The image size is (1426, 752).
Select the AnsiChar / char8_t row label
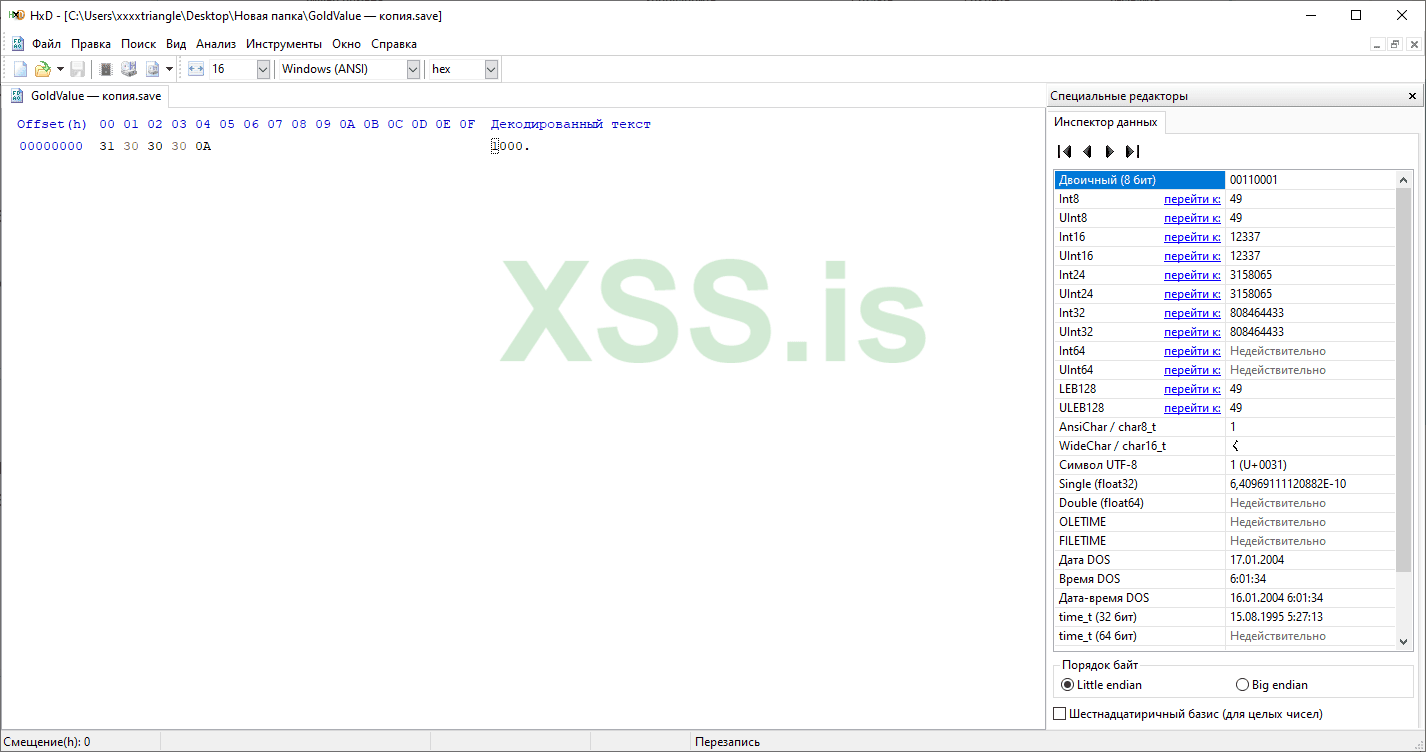(x=1107, y=427)
